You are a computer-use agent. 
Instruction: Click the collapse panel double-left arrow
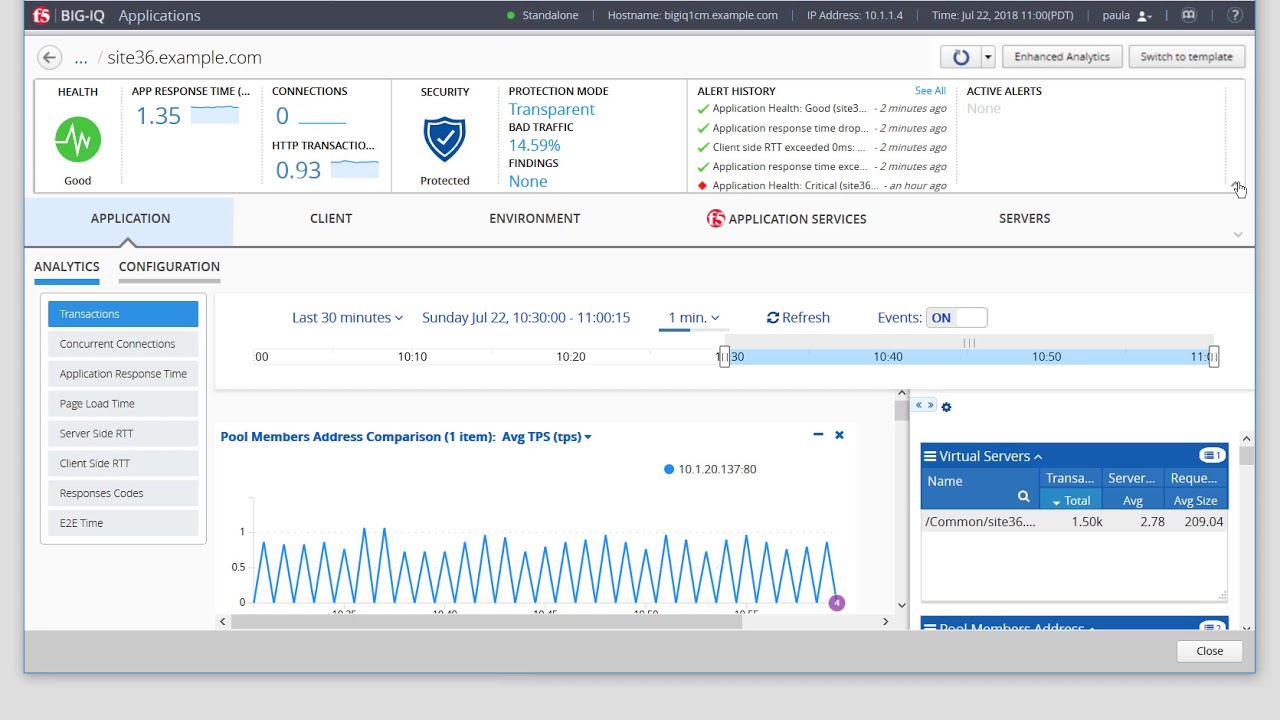click(919, 405)
